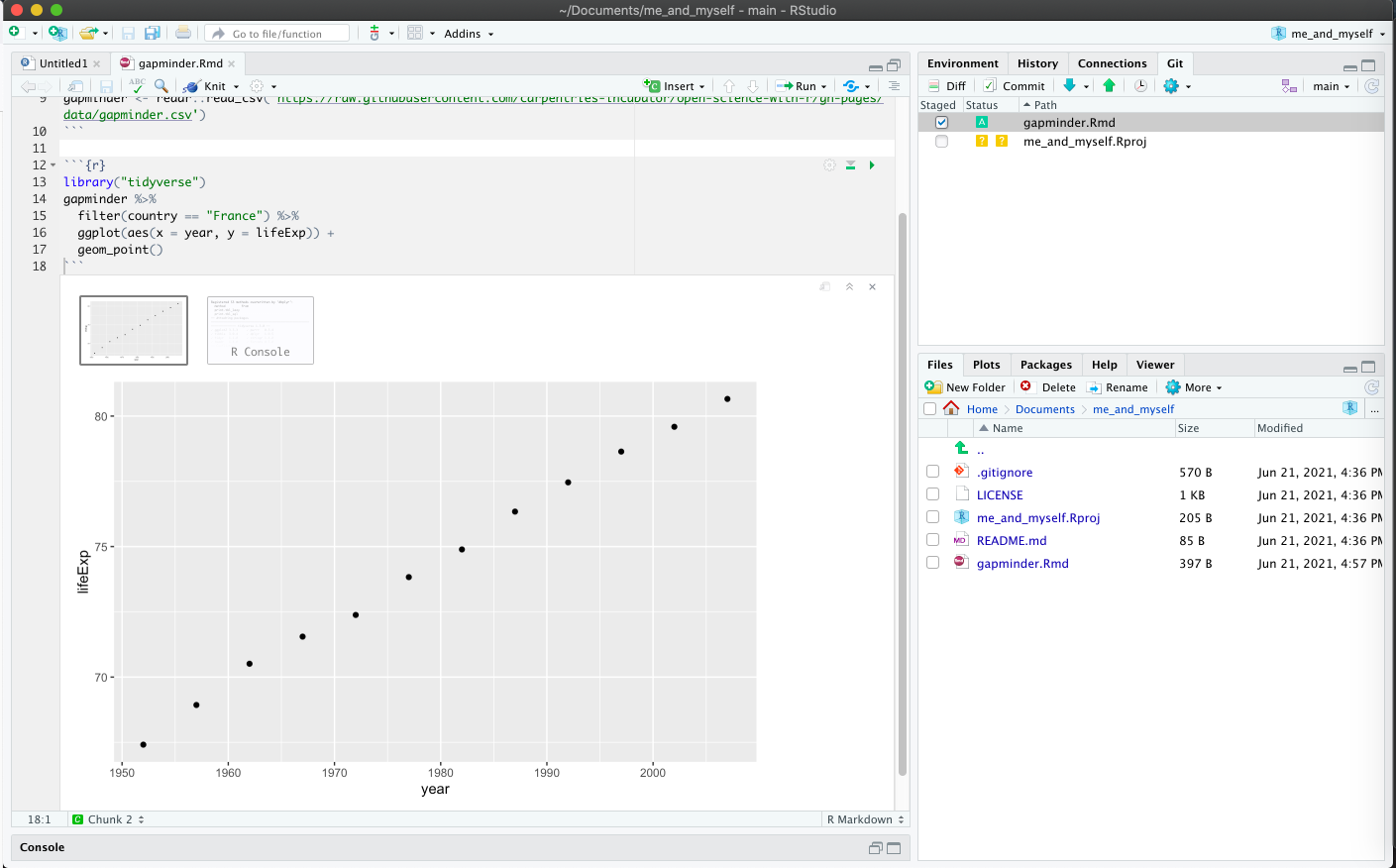
Task: Switch to the Environment tab
Action: click(x=962, y=63)
